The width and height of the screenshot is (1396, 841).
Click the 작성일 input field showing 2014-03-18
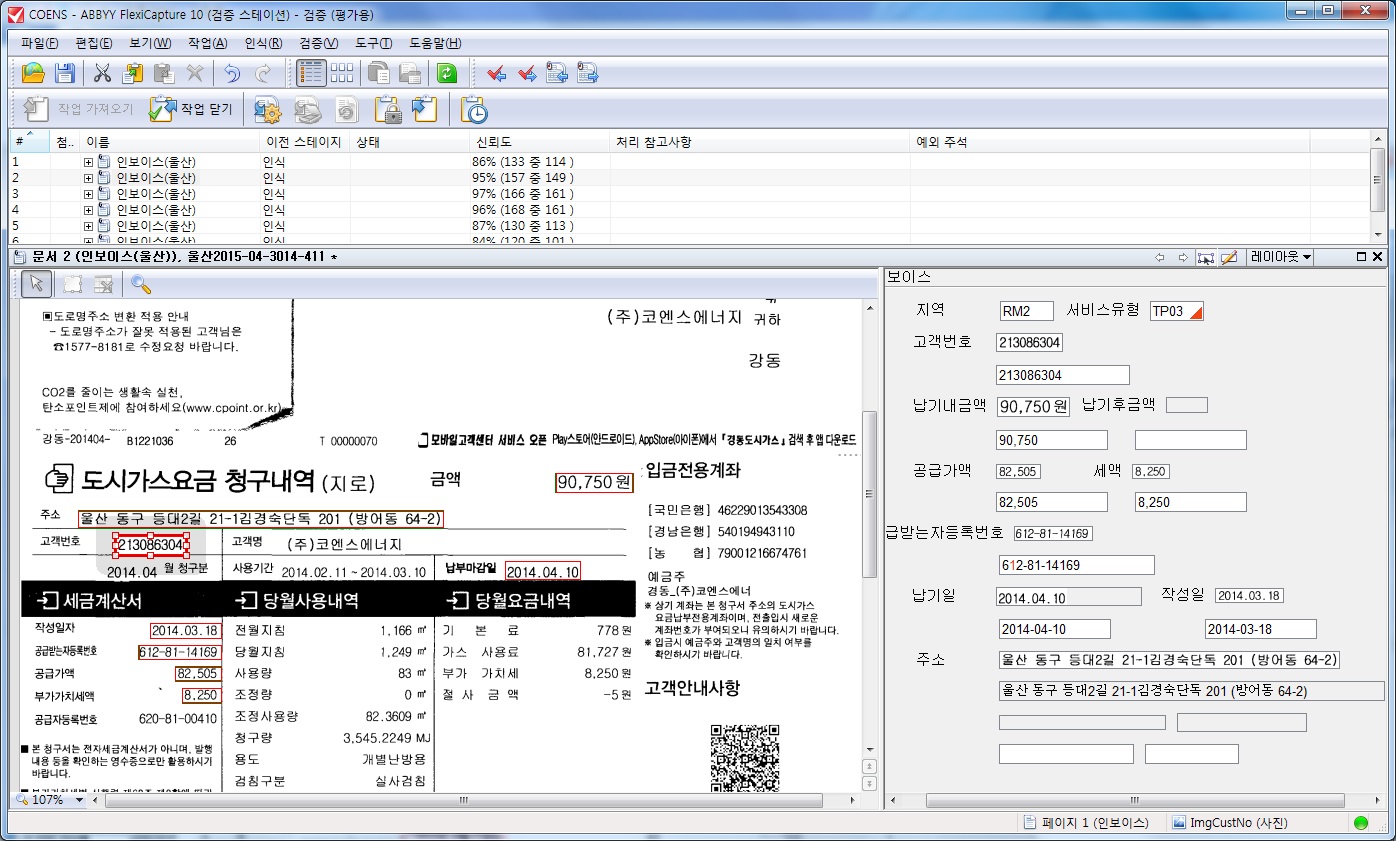pos(1261,629)
